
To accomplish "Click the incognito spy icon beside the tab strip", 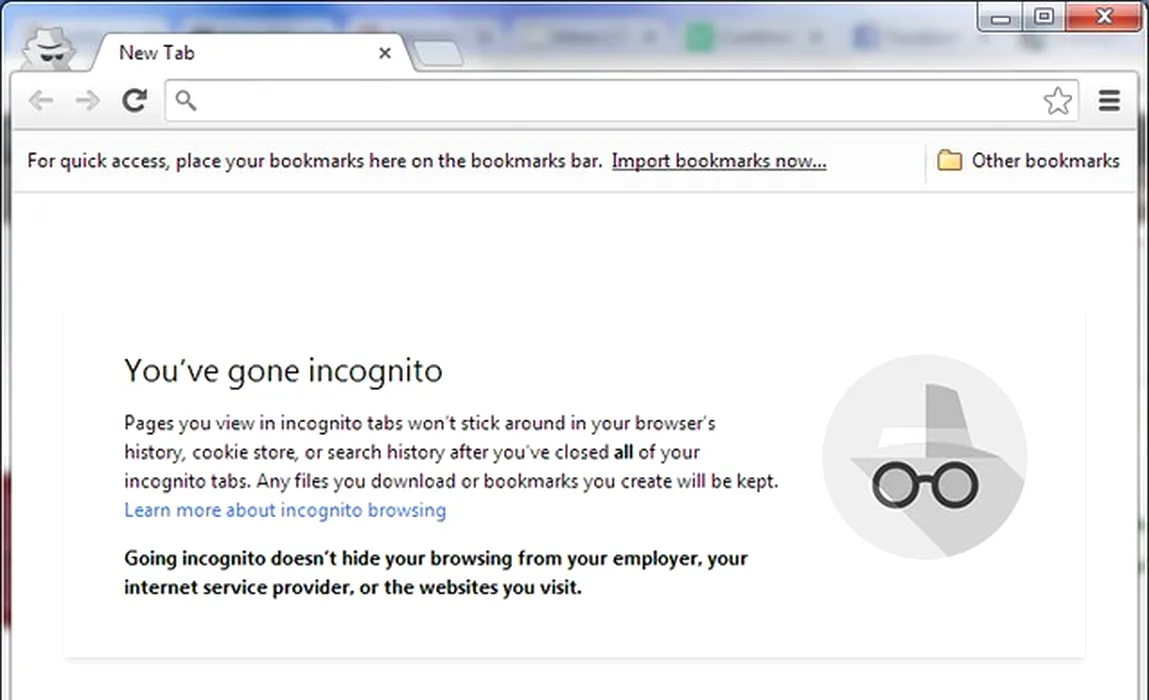I will click(49, 47).
